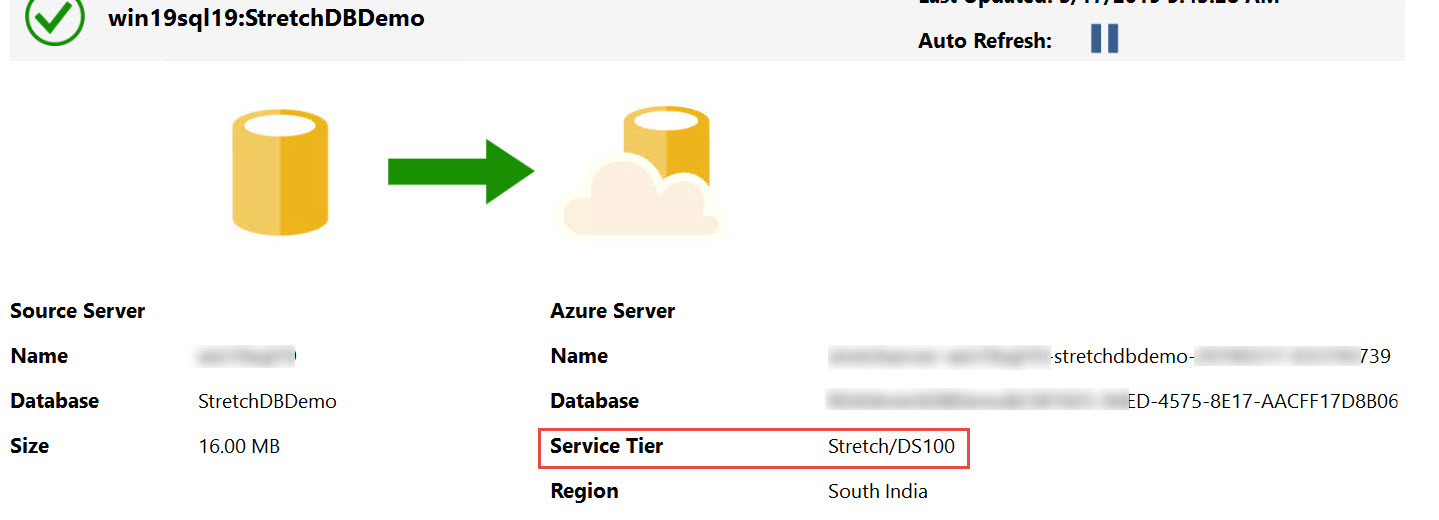Select the Stretch/DS100 service tier value

click(x=892, y=446)
